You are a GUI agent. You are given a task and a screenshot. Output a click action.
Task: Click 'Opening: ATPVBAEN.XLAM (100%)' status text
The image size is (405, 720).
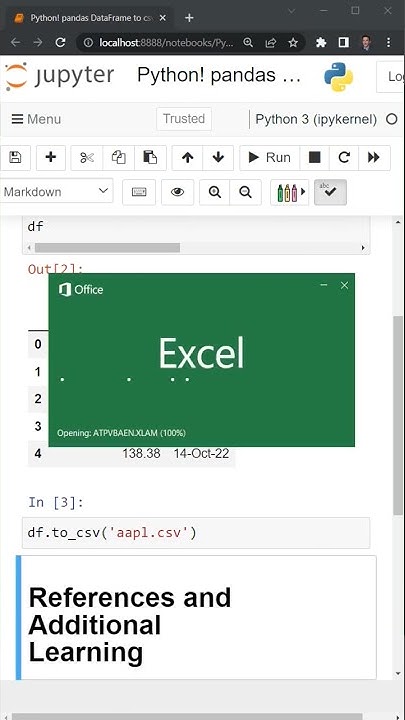(121, 433)
